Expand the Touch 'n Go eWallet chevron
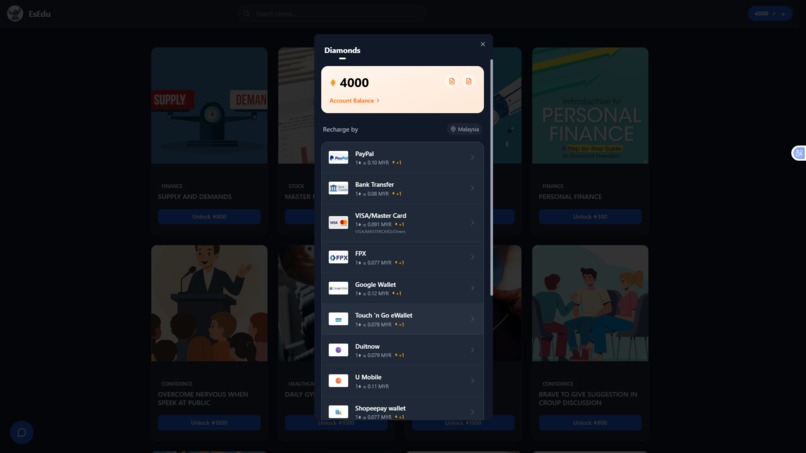Screen dimensions: 806x453 pos(472,319)
